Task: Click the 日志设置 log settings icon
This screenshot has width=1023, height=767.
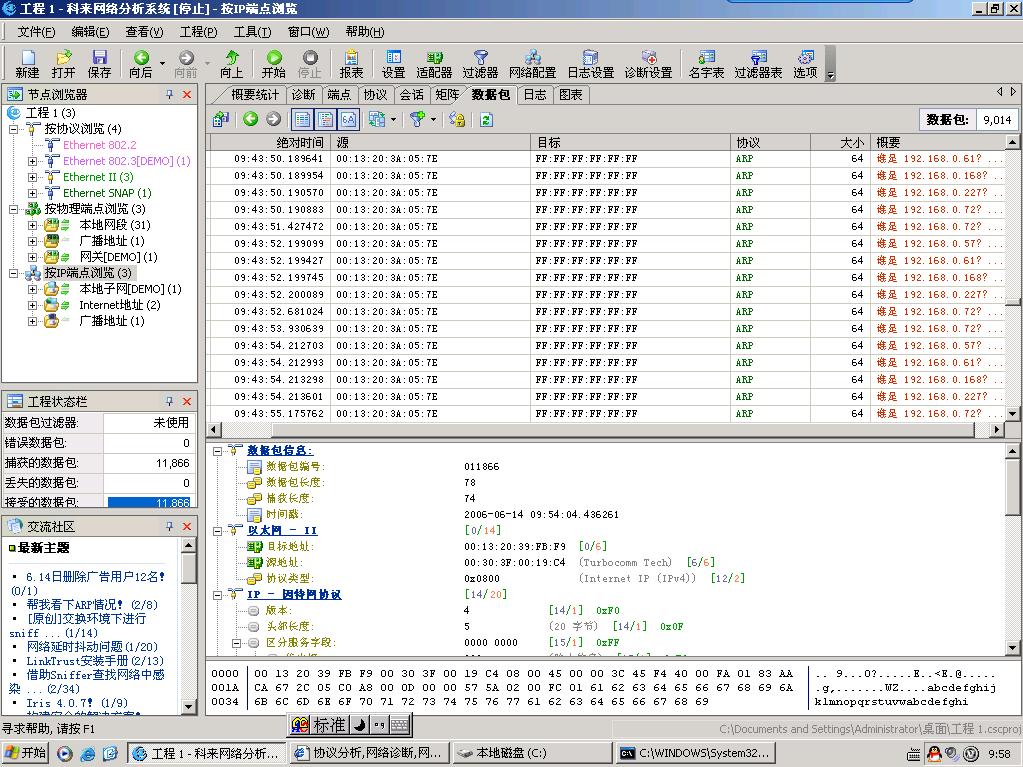Action: tap(590, 59)
